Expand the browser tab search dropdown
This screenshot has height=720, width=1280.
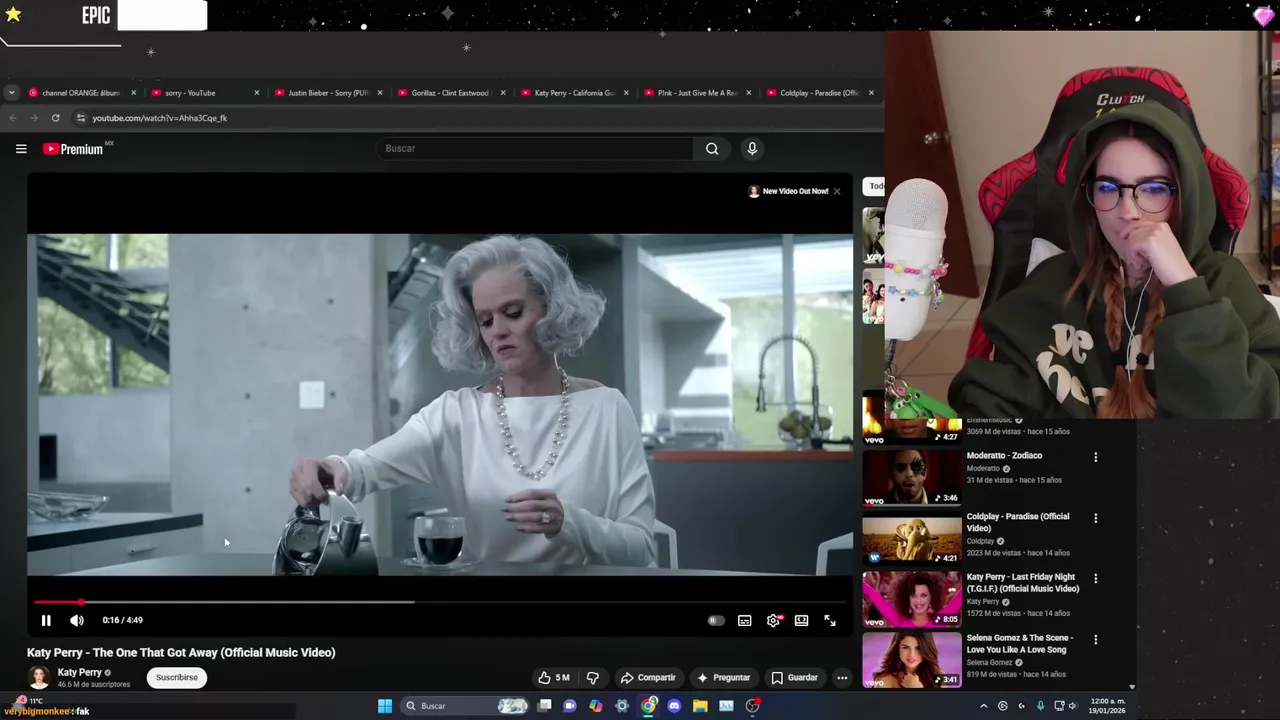(11, 93)
